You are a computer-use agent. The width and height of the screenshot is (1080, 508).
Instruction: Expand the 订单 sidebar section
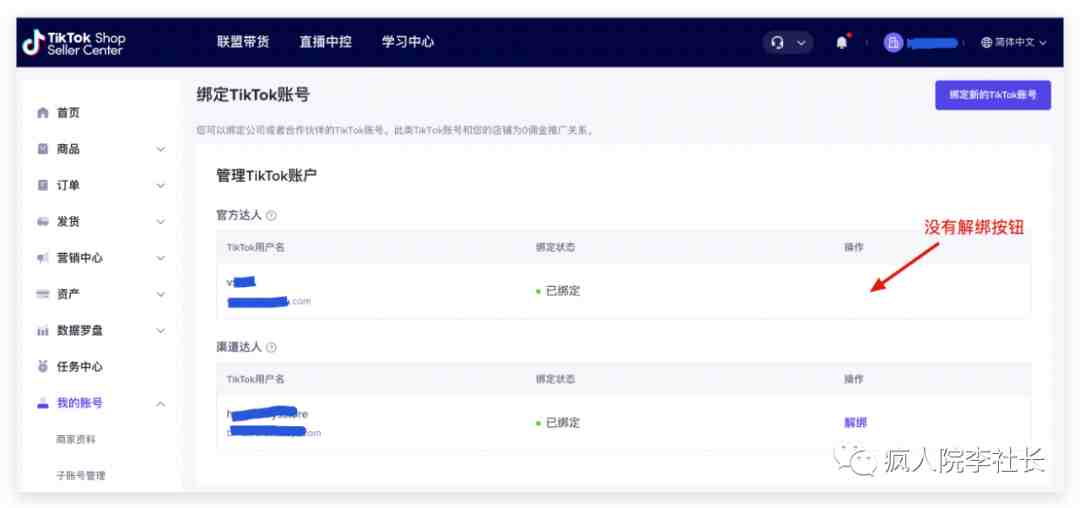pyautogui.click(x=101, y=185)
